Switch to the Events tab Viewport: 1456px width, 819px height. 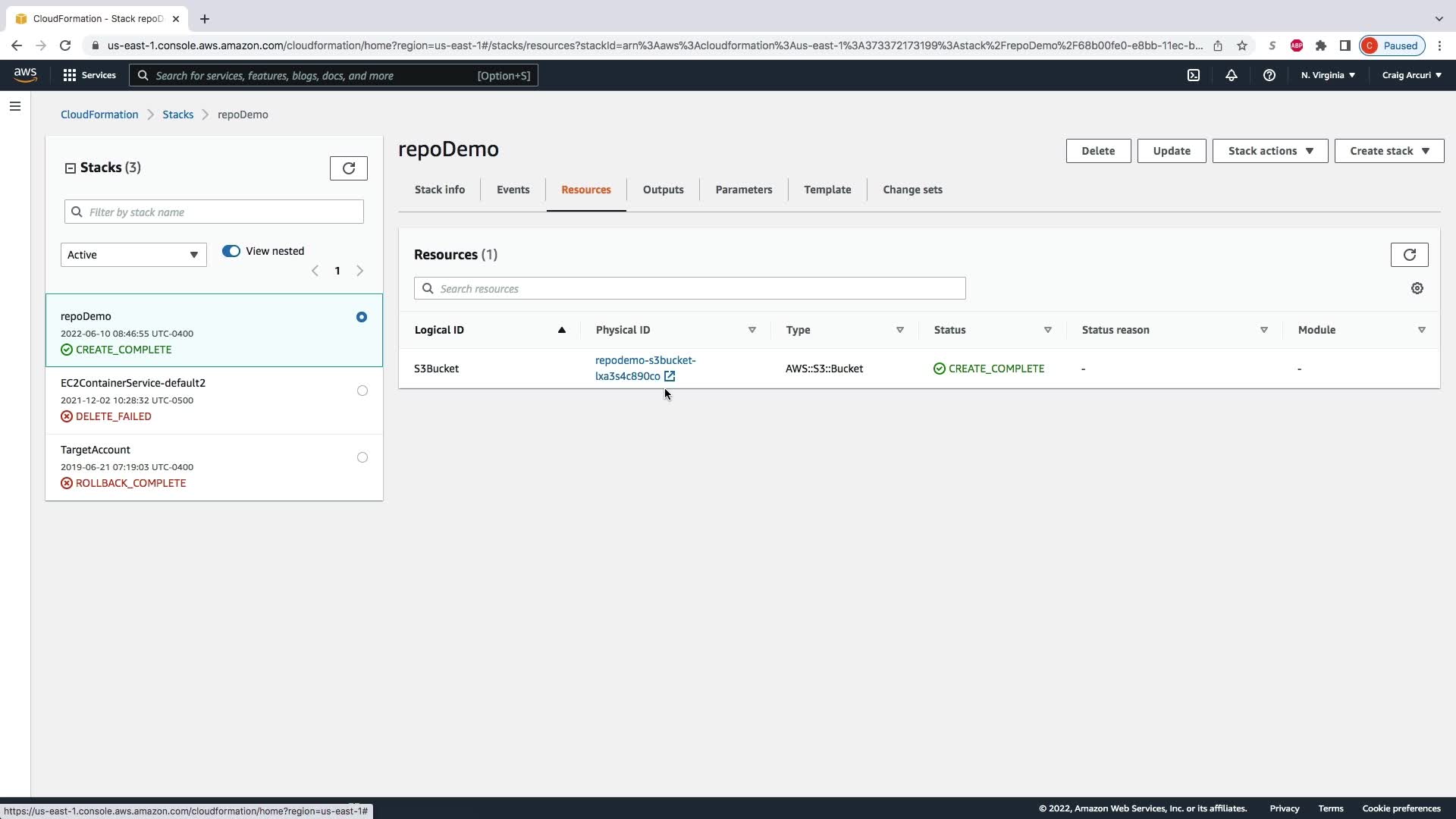[513, 190]
